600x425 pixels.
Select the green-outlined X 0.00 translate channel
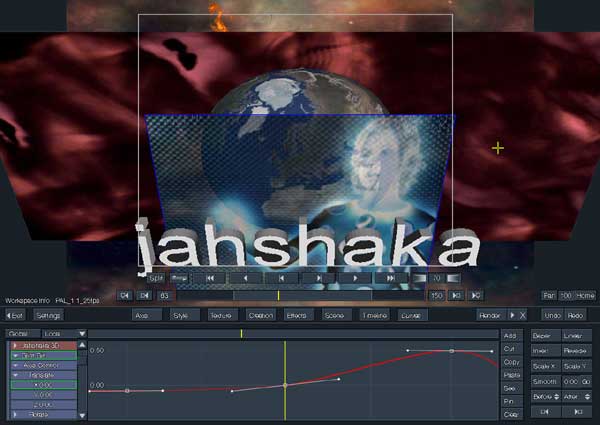point(44,385)
